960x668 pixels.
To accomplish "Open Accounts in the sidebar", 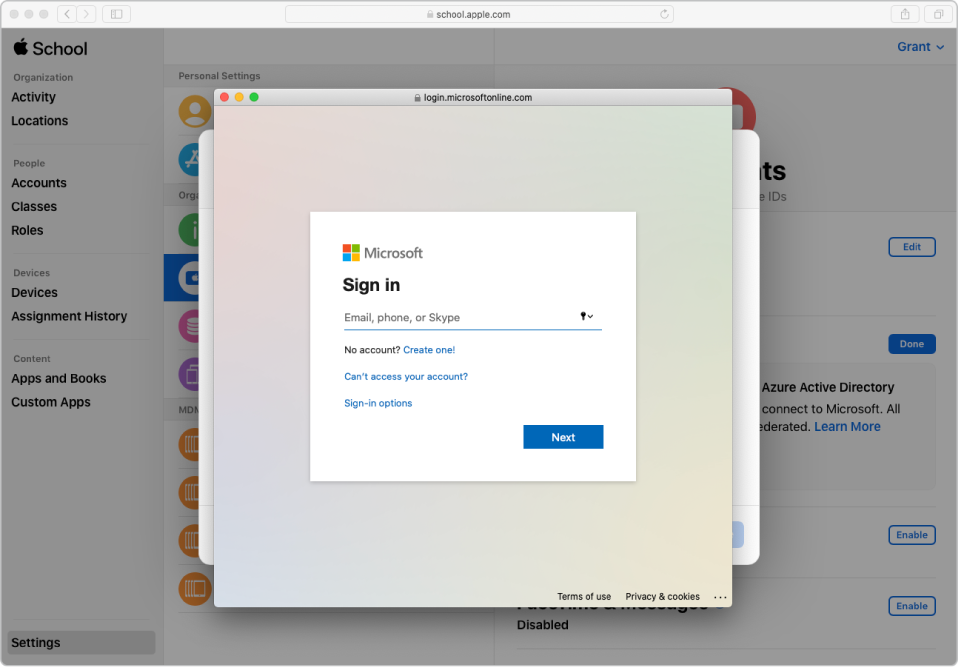I will 39,183.
